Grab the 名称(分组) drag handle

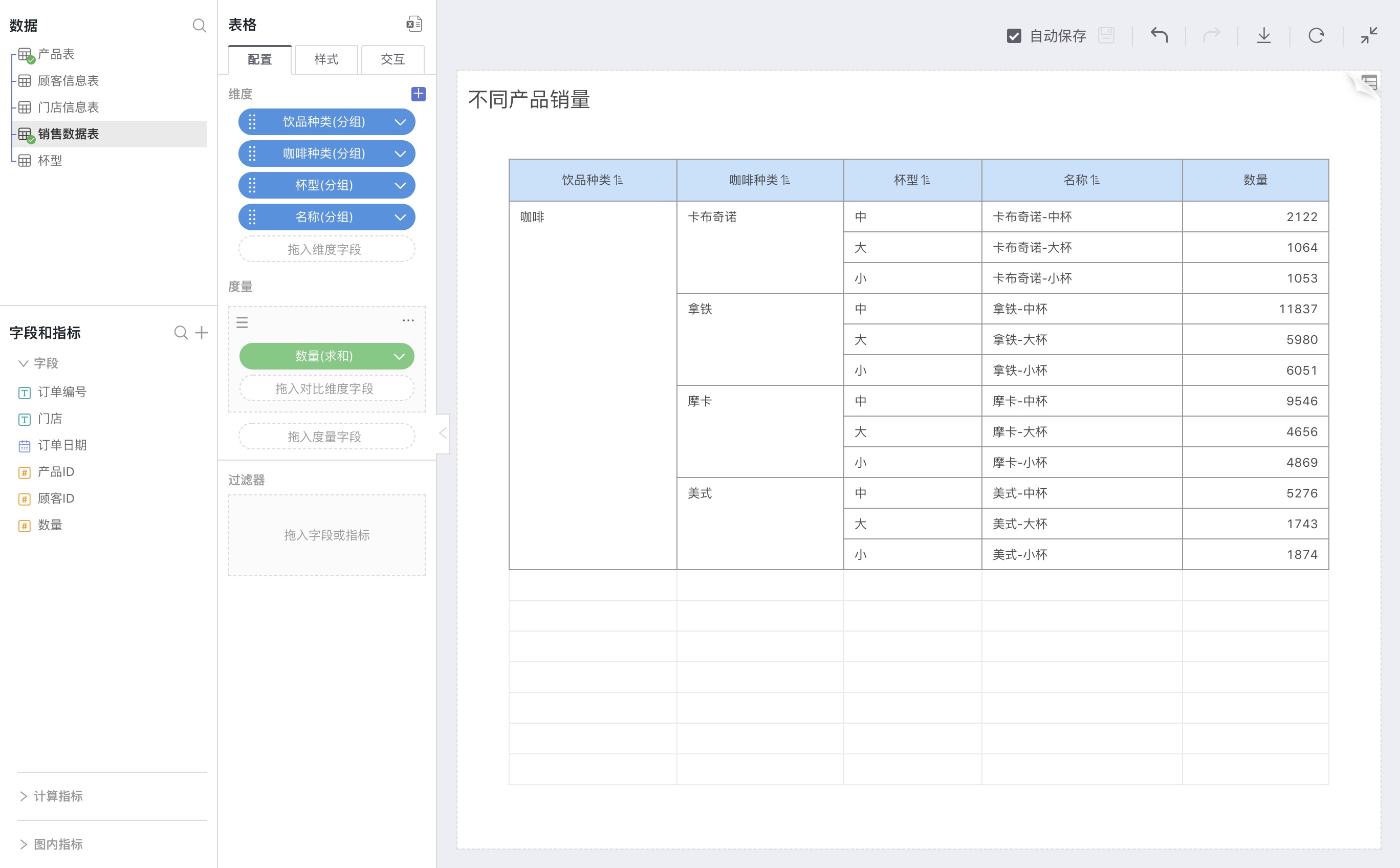tap(252, 216)
